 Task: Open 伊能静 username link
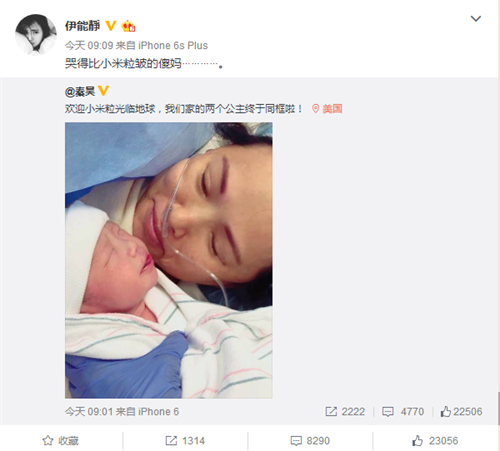tap(82, 26)
